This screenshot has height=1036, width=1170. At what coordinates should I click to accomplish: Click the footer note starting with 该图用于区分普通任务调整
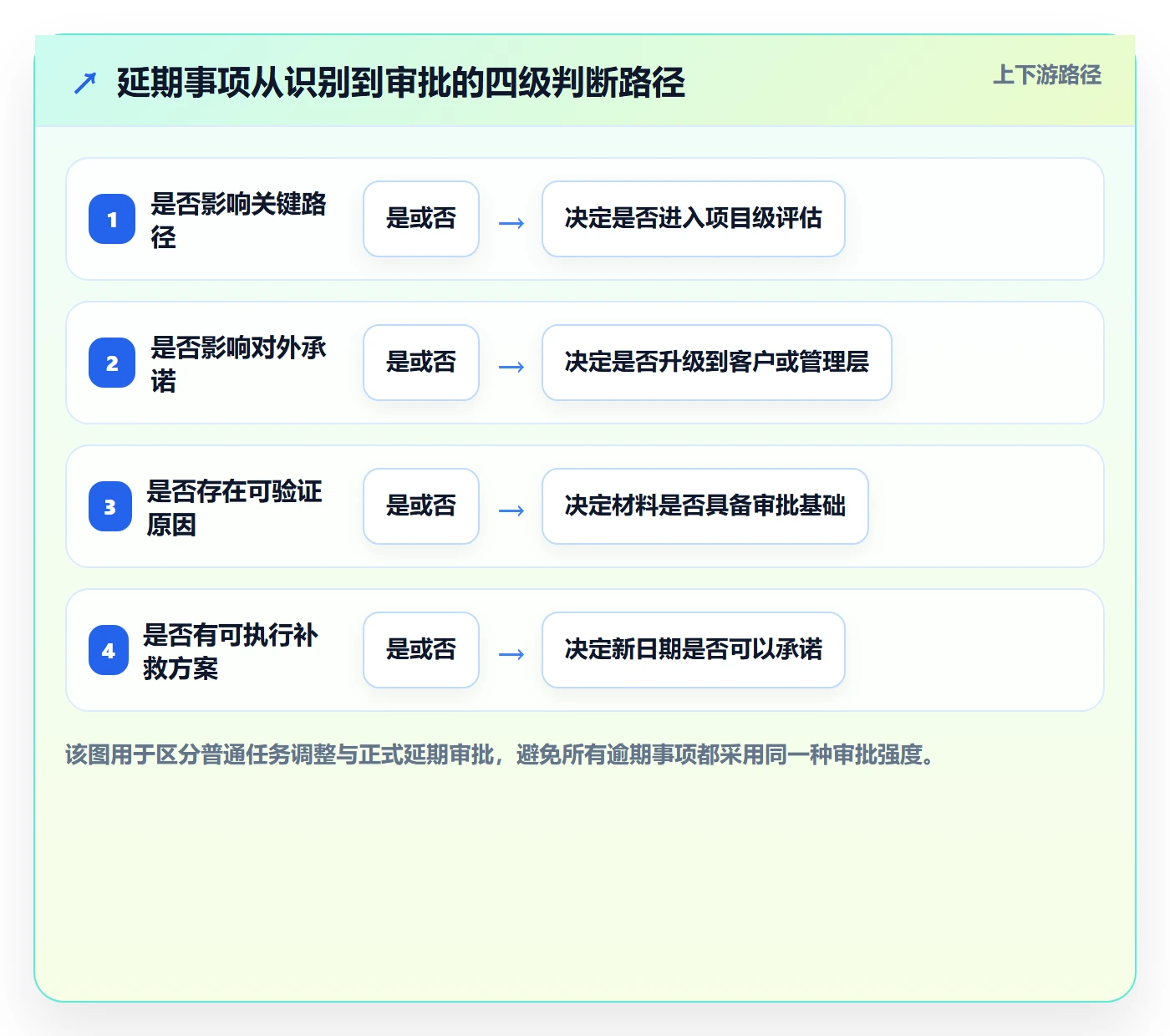click(500, 754)
